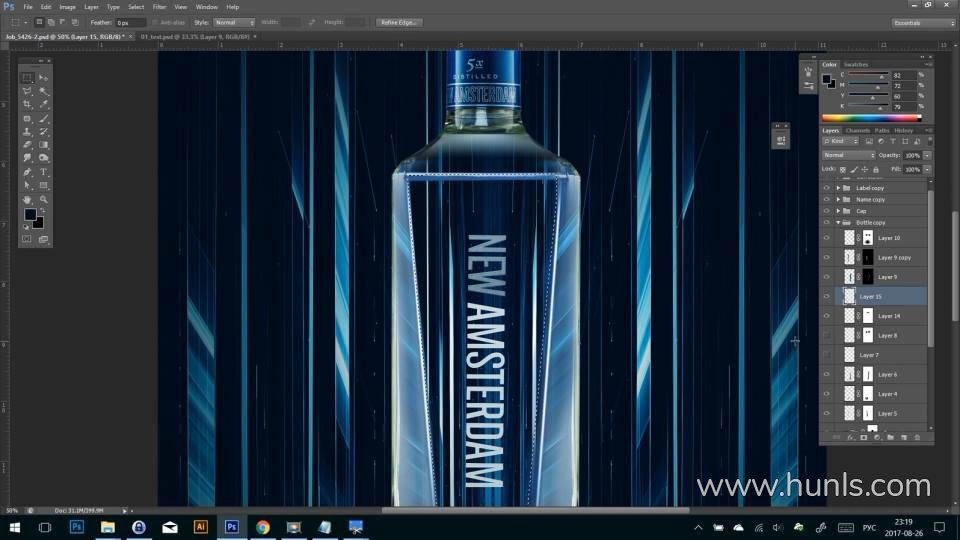
Task: Switch to the Paths tab
Action: click(882, 131)
